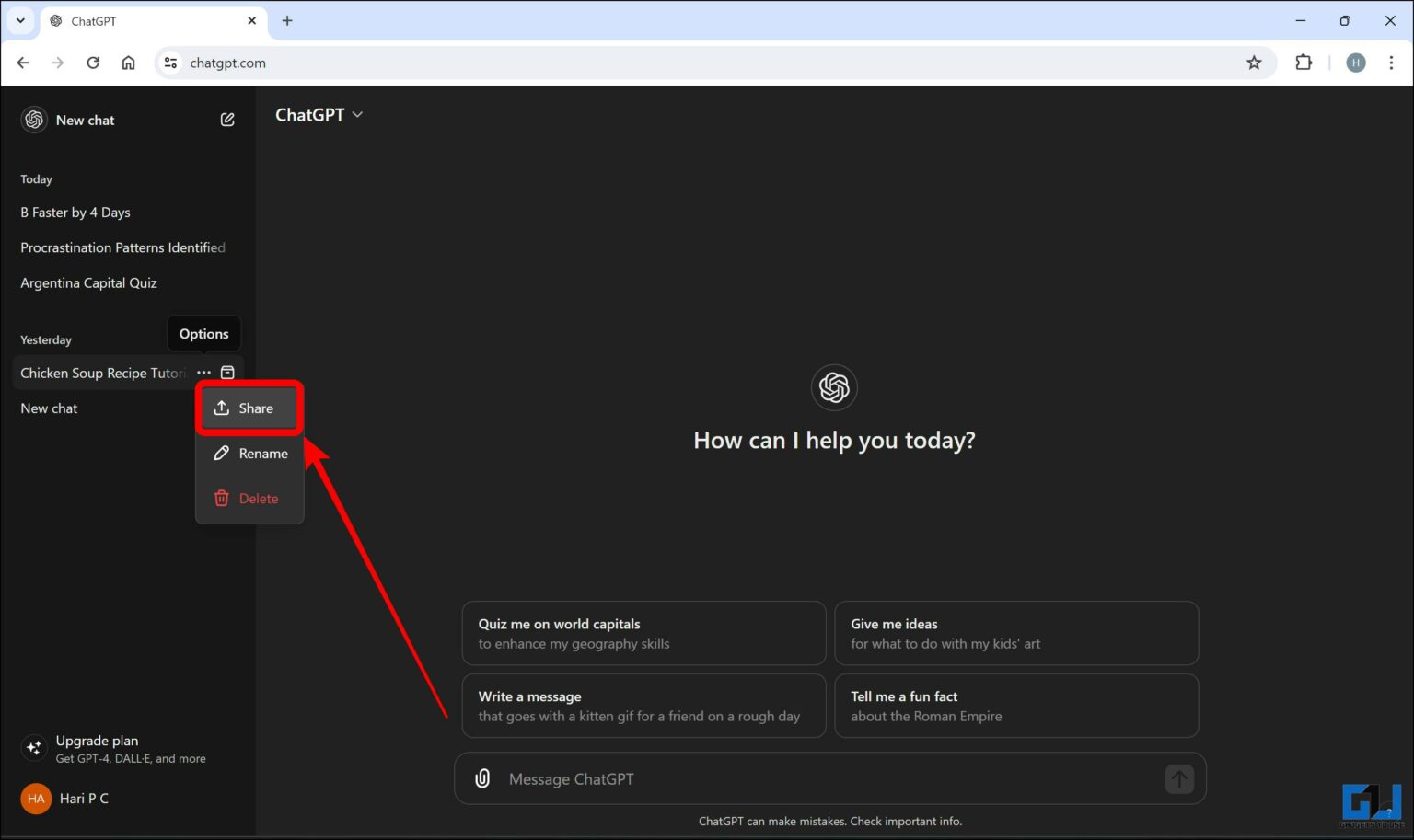Click the back navigation arrow
Viewport: 1414px width, 840px height.
click(x=22, y=63)
